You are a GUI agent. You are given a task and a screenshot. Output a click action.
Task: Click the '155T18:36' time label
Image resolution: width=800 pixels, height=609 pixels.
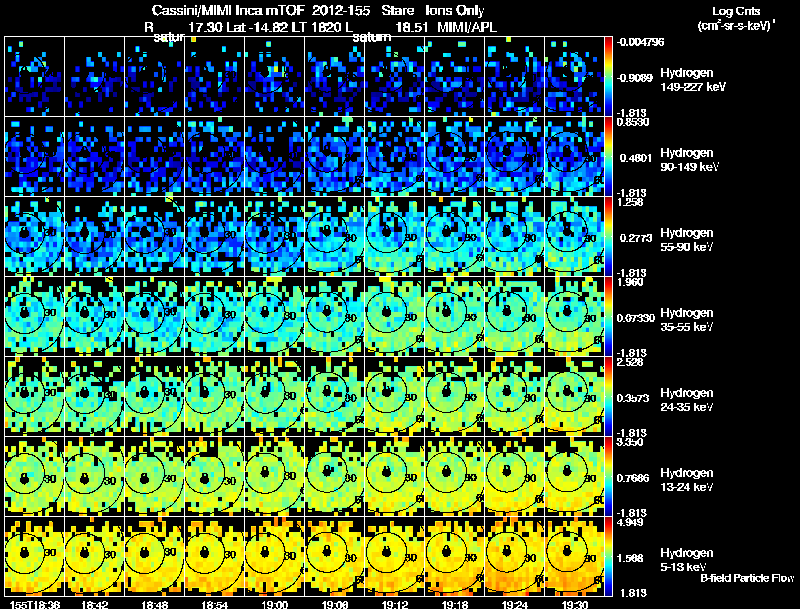(35, 604)
